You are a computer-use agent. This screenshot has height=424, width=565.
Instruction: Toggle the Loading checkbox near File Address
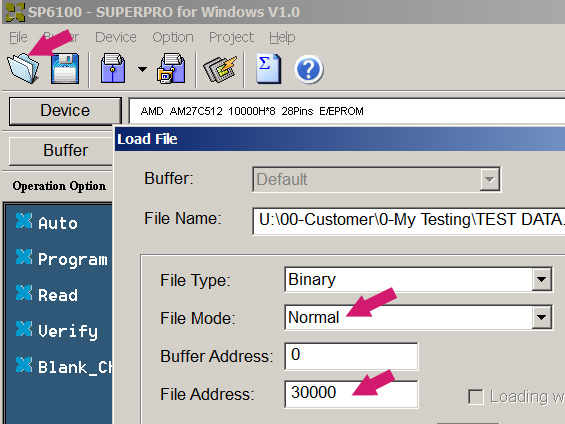click(476, 397)
